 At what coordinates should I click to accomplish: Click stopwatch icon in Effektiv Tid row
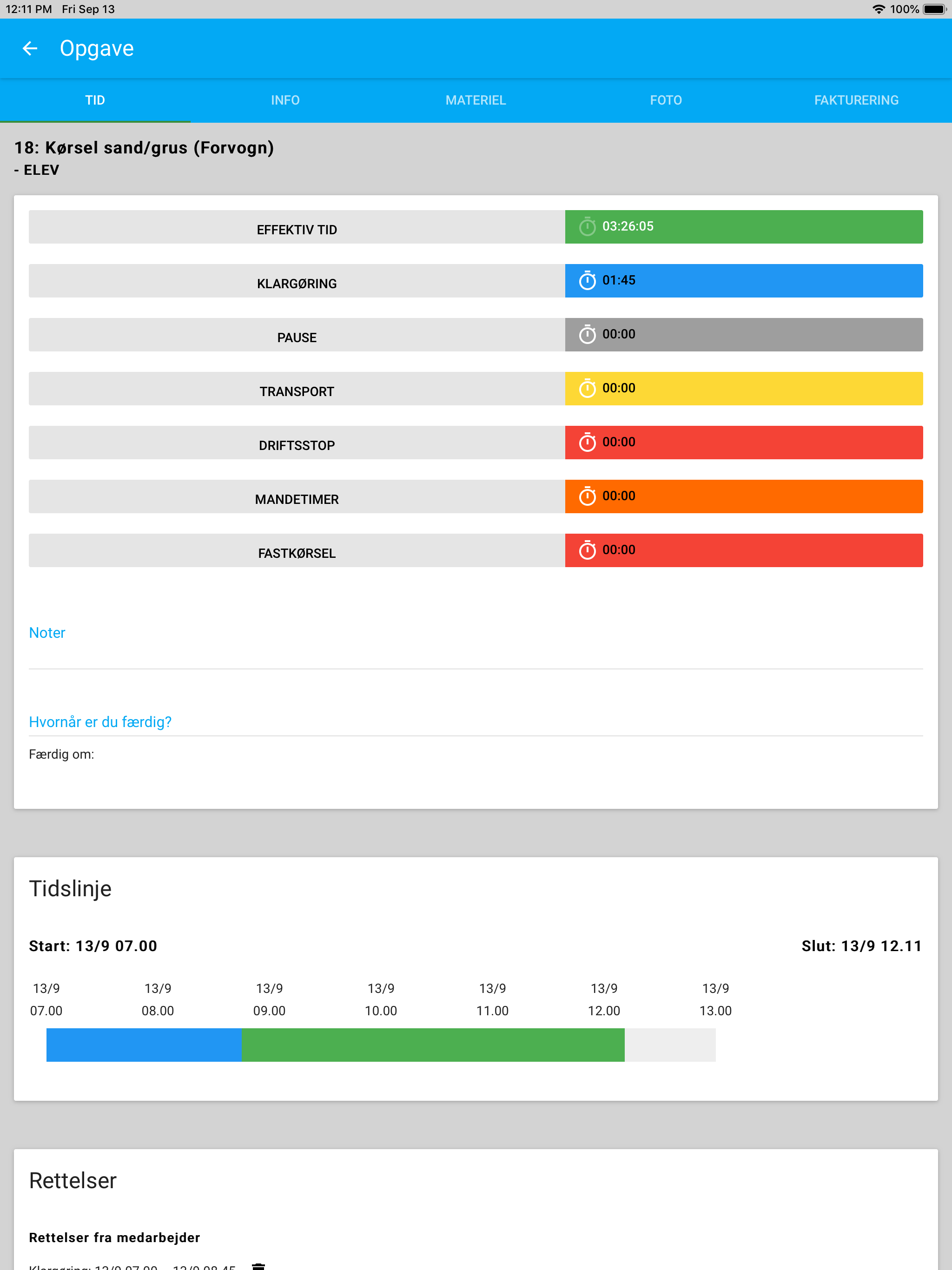pos(587,227)
